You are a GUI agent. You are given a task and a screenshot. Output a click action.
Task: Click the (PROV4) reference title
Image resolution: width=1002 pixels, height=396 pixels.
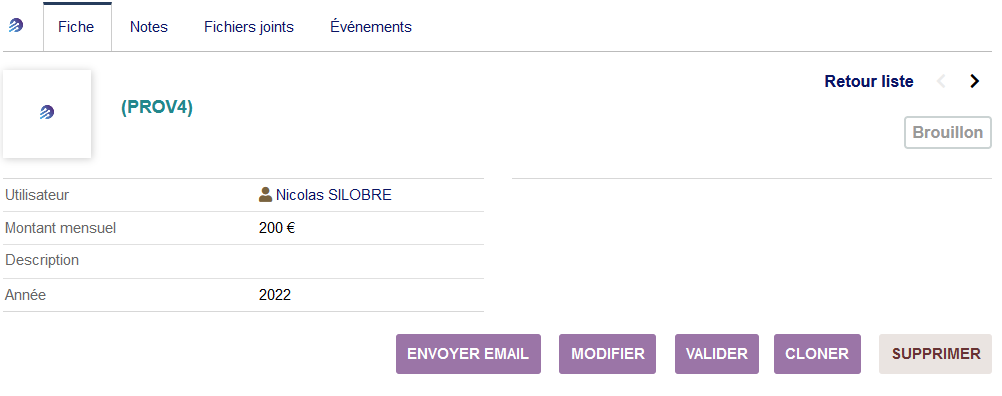(x=157, y=107)
